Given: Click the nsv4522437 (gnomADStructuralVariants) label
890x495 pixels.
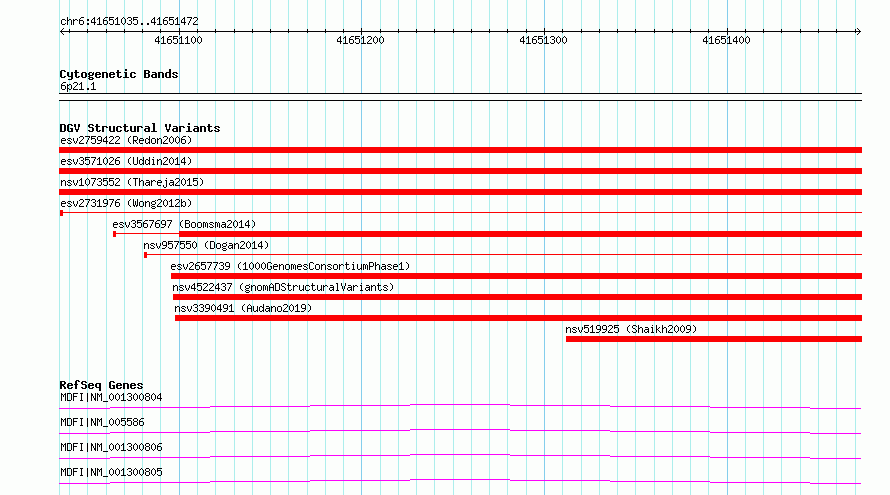Looking at the screenshot, I should click(x=283, y=287).
